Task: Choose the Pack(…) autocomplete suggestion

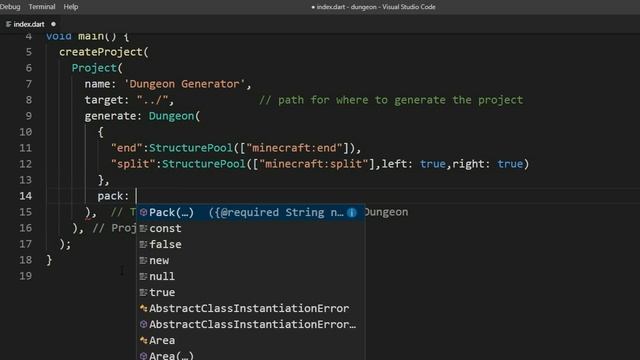Action: coord(250,212)
